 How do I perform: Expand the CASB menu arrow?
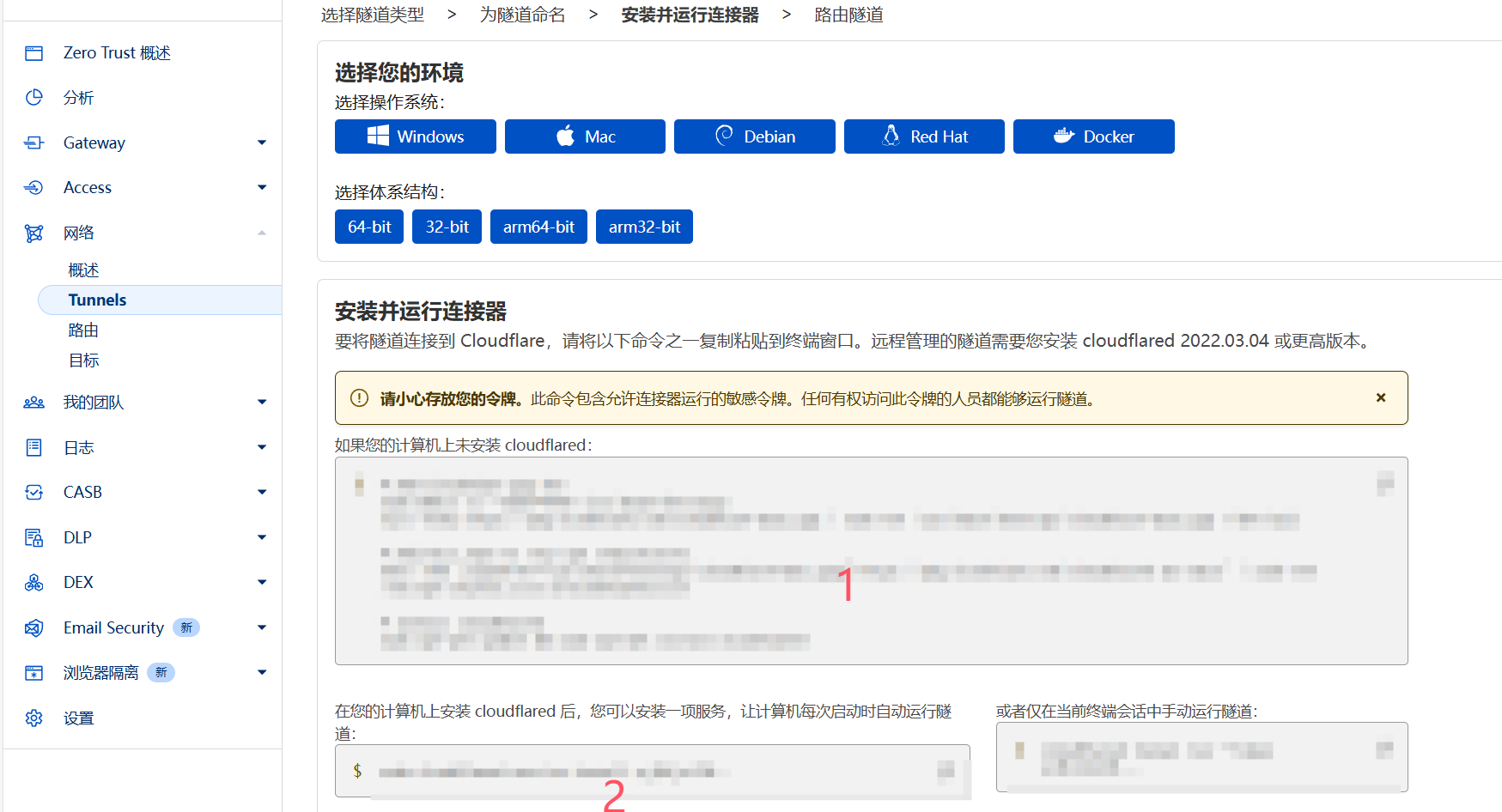pyautogui.click(x=262, y=492)
